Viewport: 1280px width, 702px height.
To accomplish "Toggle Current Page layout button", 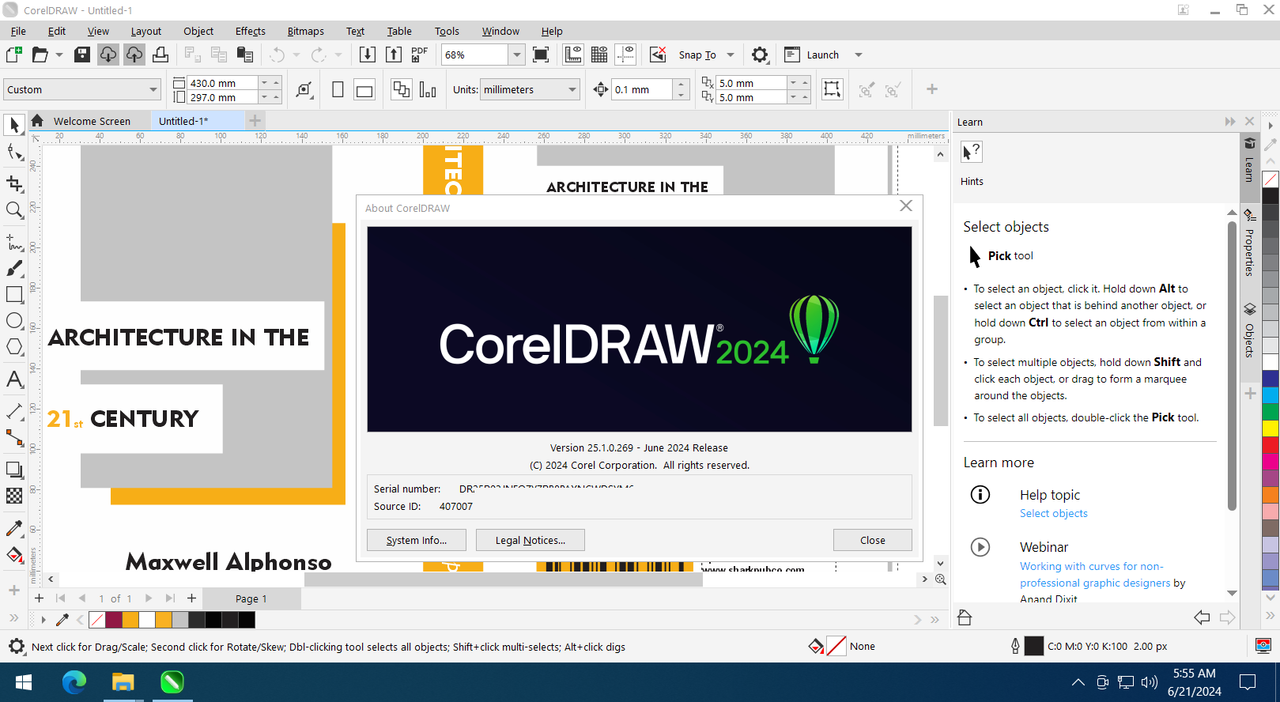I will point(427,89).
